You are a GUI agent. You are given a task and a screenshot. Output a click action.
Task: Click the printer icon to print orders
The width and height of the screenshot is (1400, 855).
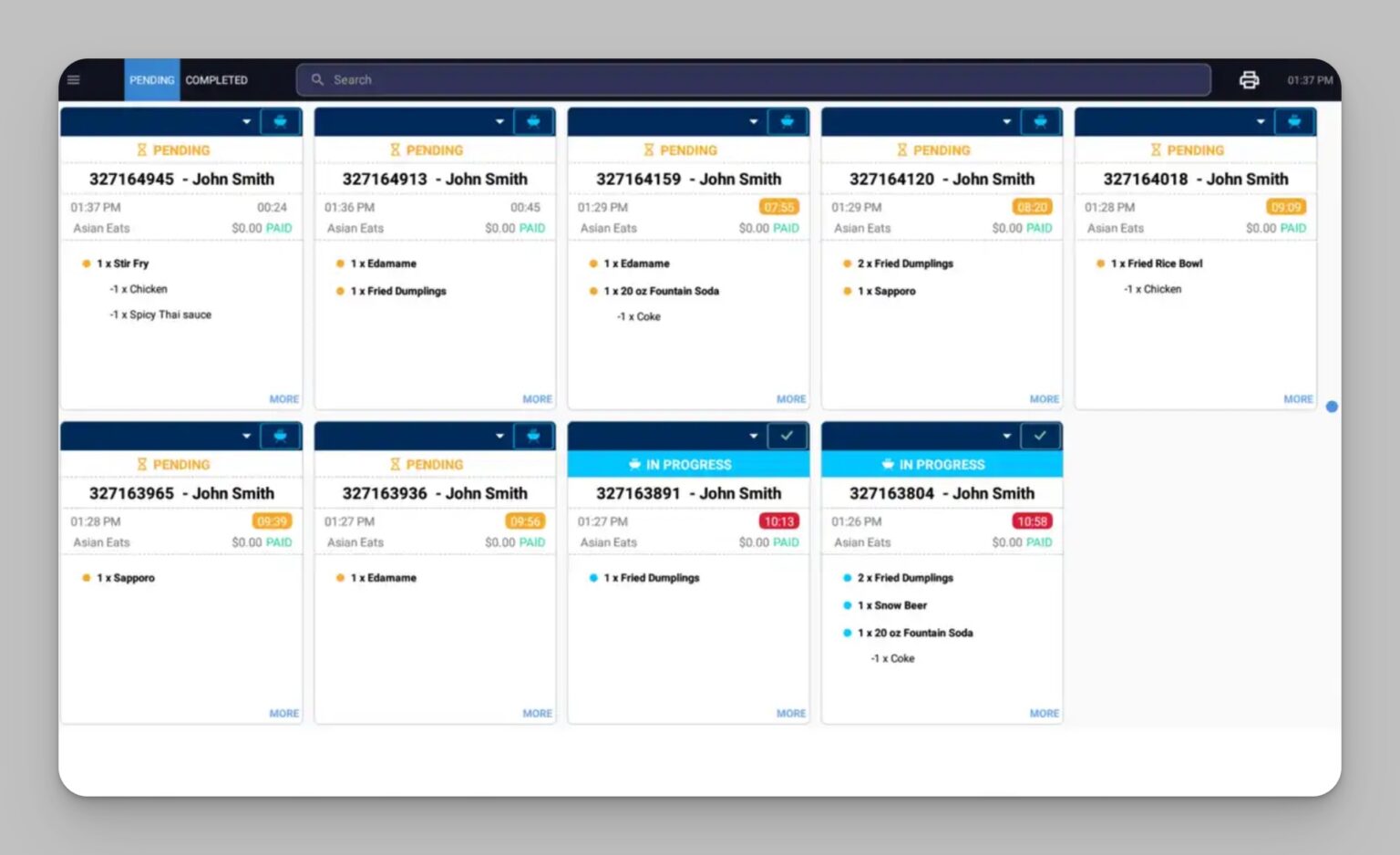pos(1248,79)
